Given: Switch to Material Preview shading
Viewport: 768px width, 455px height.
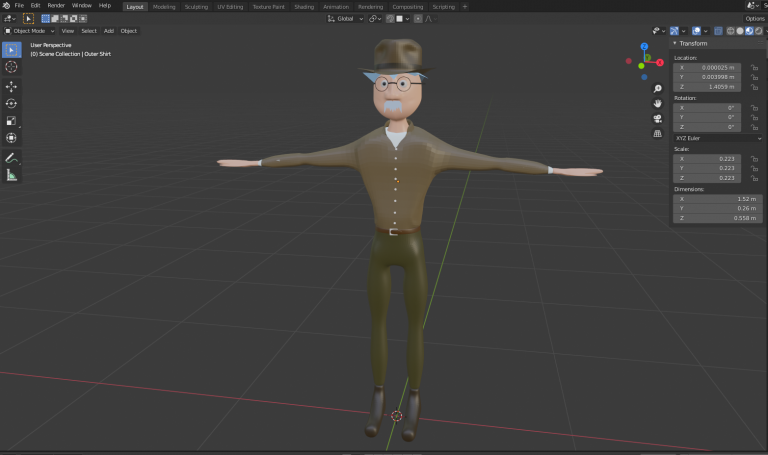Looking at the screenshot, I should [x=749, y=31].
